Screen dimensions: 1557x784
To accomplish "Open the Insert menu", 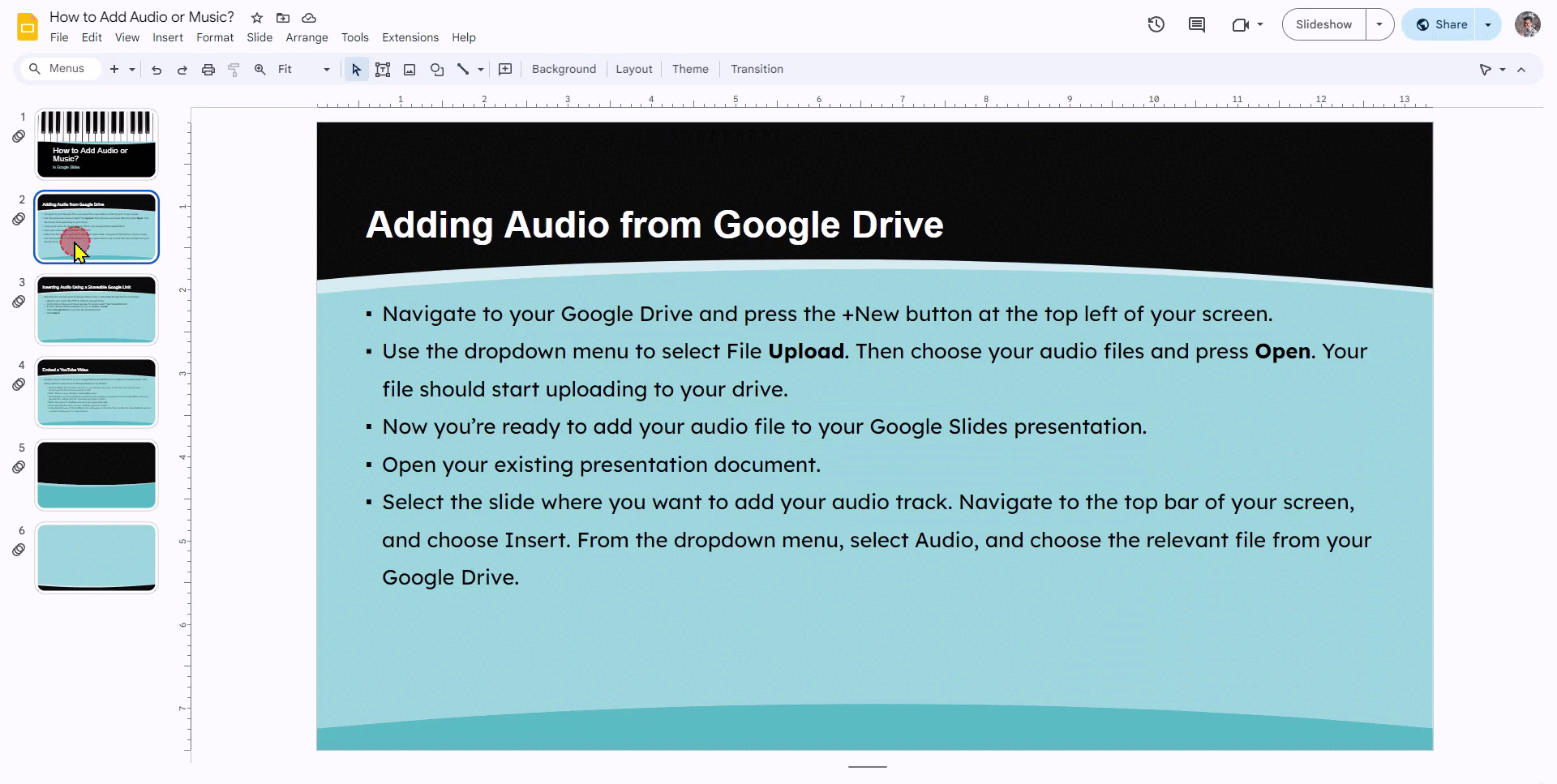I will pos(168,37).
